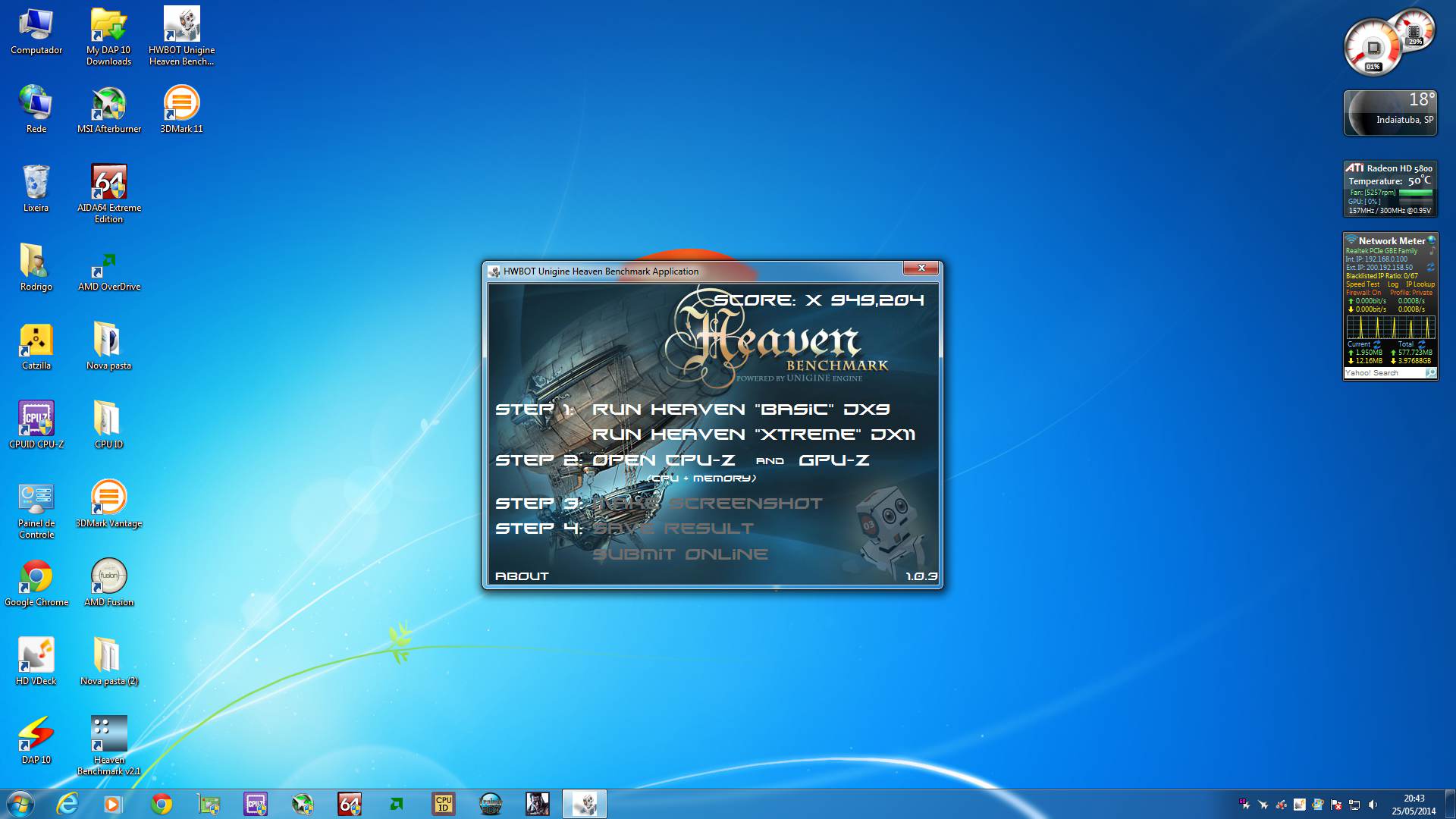The height and width of the screenshot is (819, 1456).
Task: Close the HWBOT Heaven Benchmark window
Action: point(921,268)
